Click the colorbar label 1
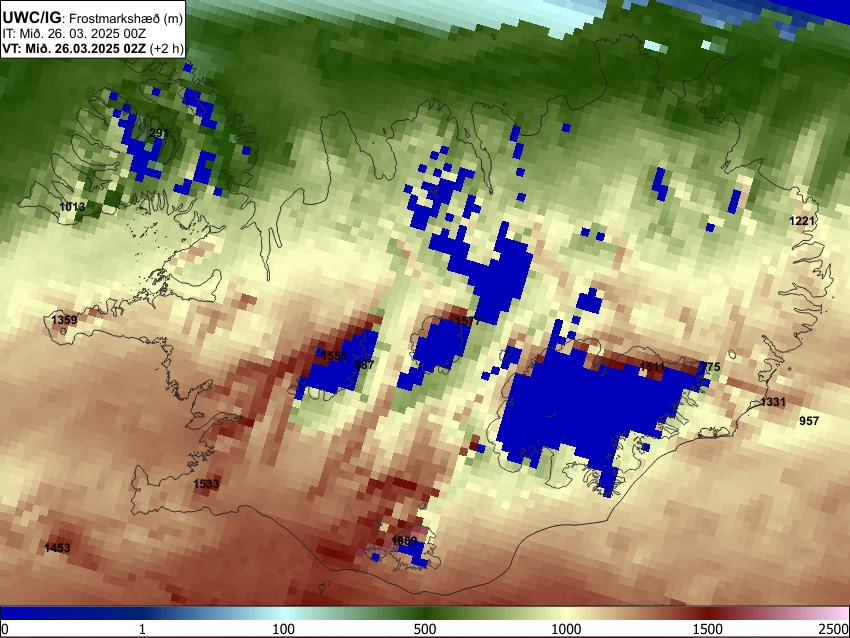Screen dimensions: 850x638 142,629
